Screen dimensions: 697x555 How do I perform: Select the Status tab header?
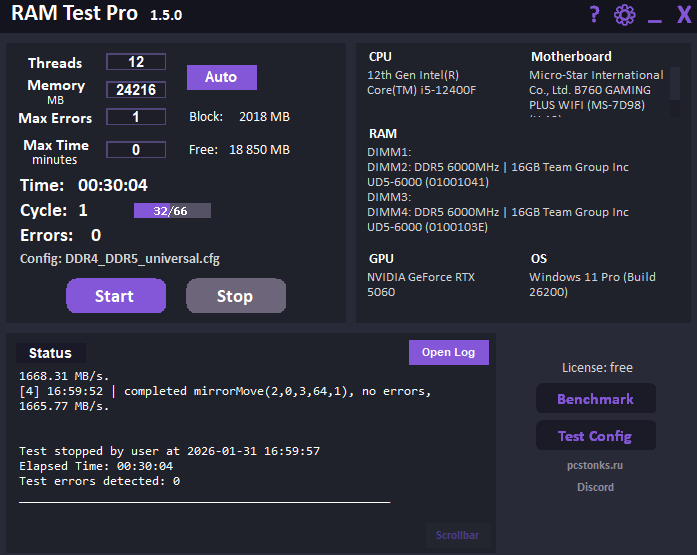(50, 353)
